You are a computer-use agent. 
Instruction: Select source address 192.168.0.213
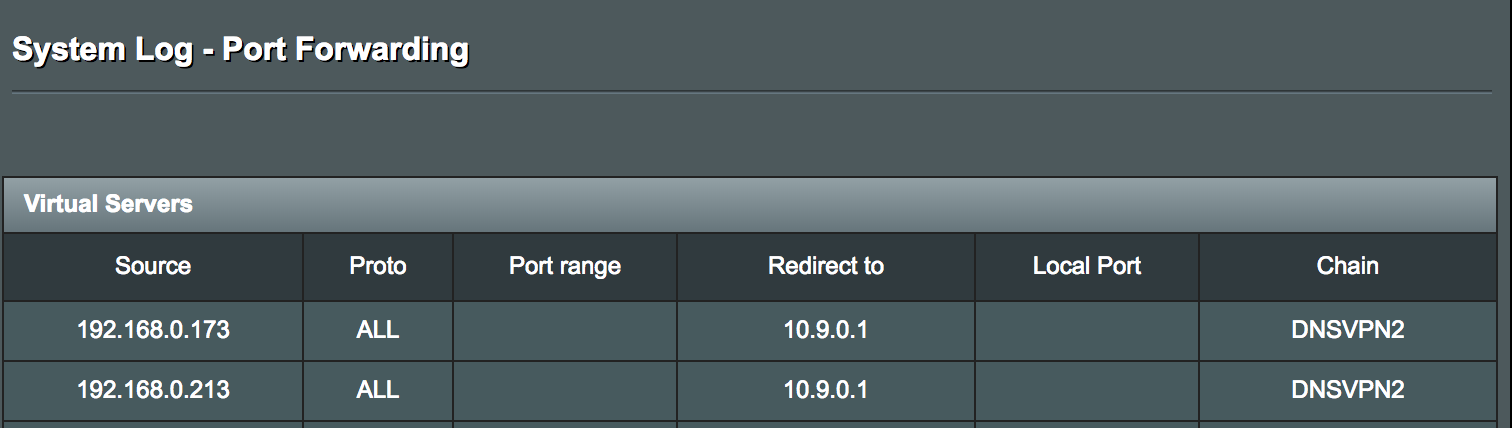tap(153, 390)
